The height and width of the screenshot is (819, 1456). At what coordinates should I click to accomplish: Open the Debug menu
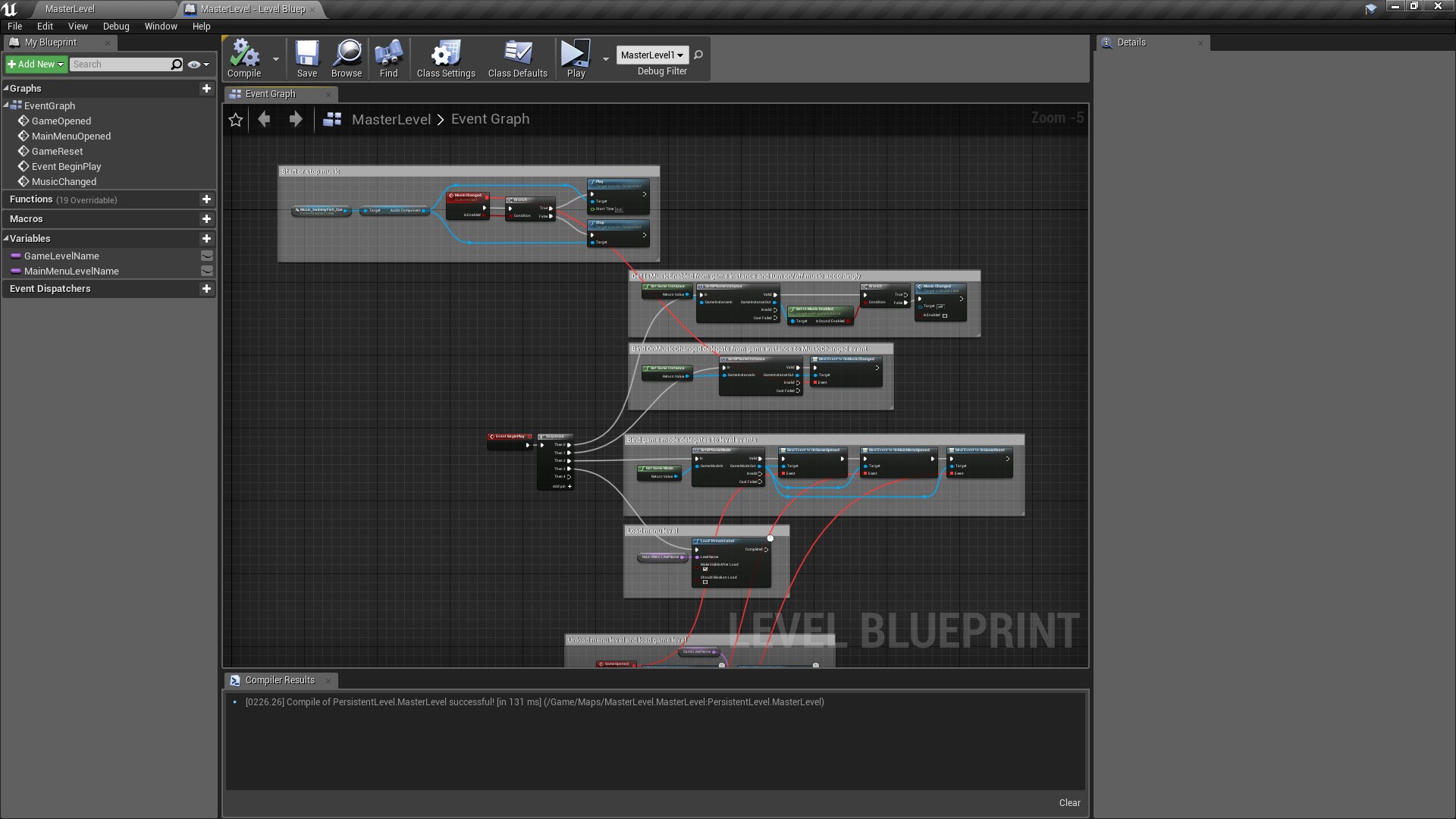115,26
